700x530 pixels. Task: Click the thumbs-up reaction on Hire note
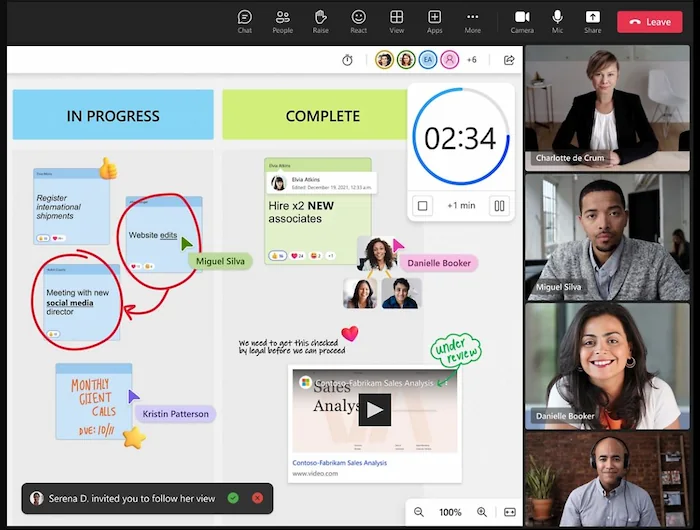click(x=277, y=256)
